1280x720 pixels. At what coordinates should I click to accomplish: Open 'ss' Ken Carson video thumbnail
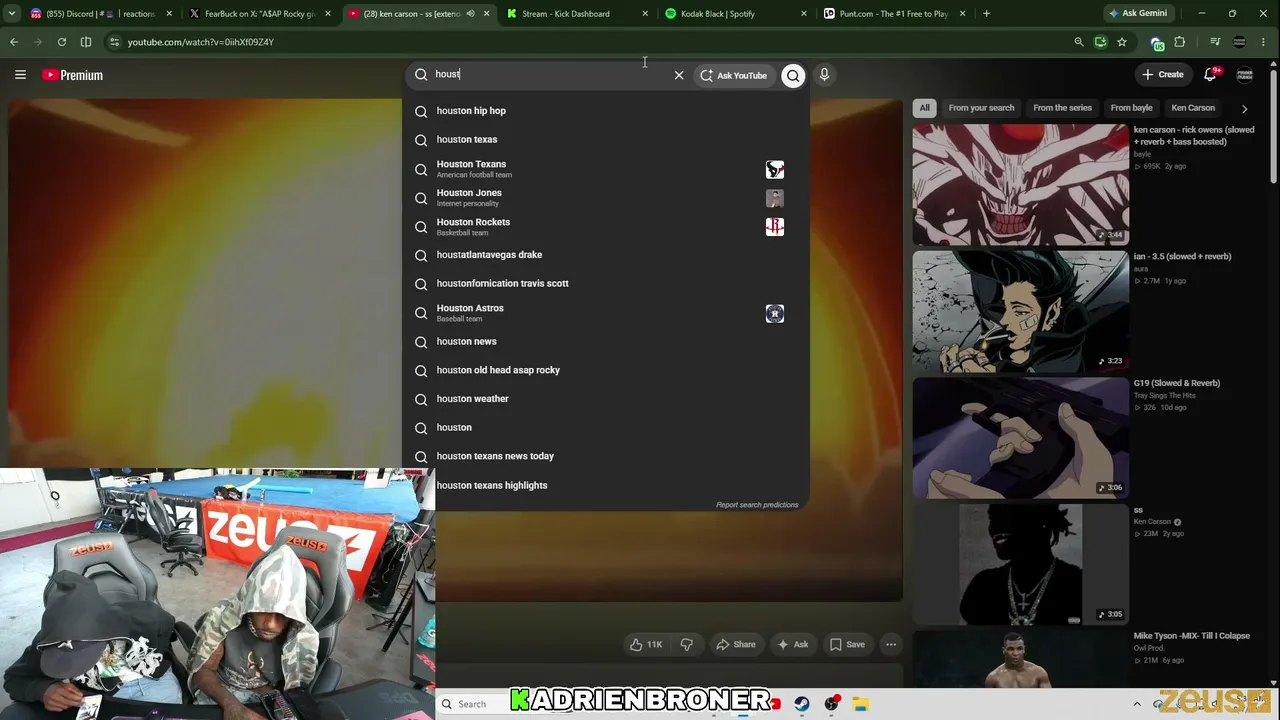point(1020,564)
